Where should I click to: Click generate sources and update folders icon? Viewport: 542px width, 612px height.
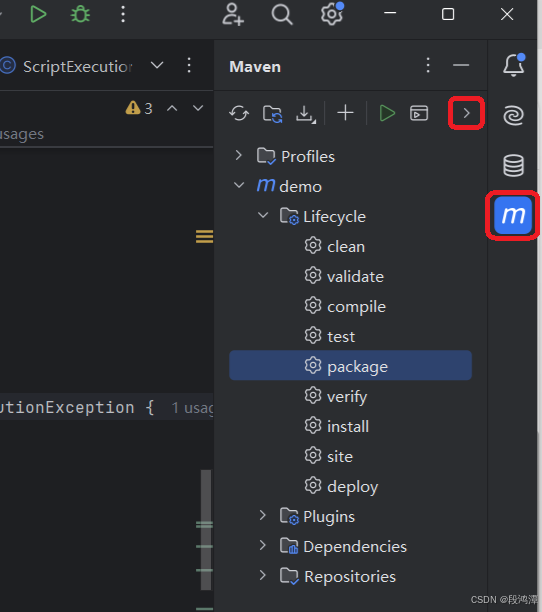[272, 114]
